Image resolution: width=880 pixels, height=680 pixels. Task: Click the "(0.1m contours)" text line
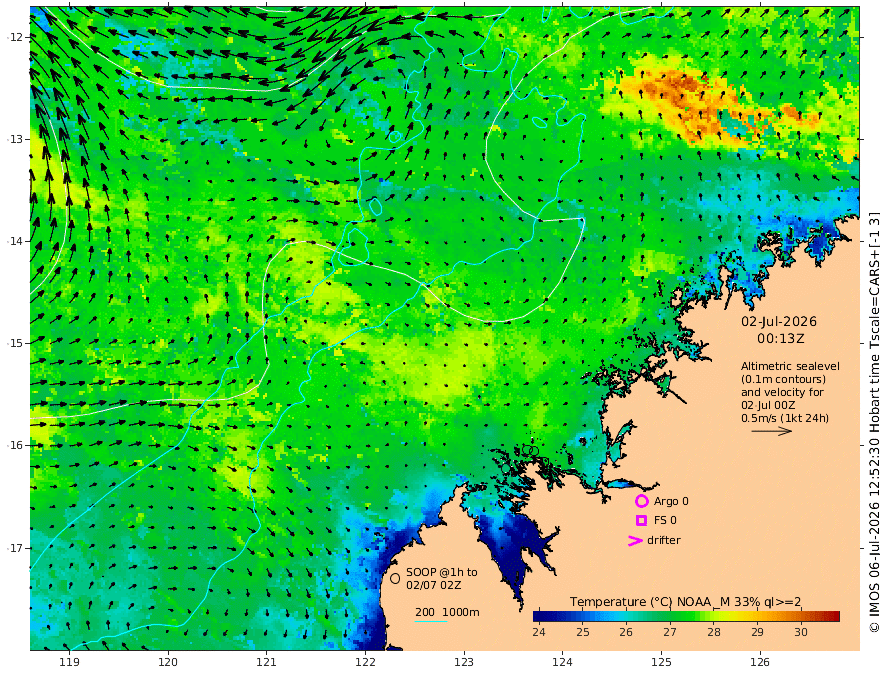783,380
